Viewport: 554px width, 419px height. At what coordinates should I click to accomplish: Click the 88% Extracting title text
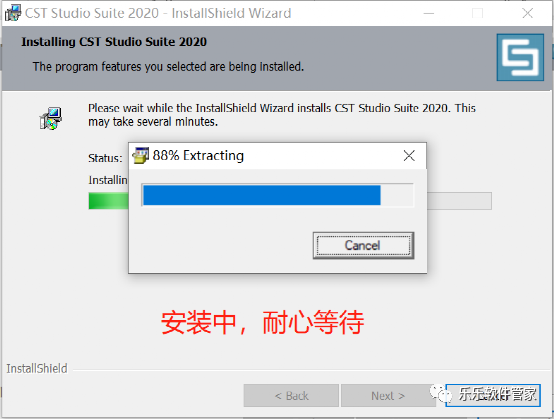click(198, 155)
